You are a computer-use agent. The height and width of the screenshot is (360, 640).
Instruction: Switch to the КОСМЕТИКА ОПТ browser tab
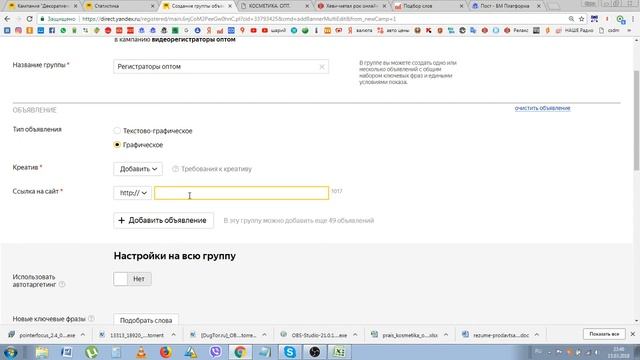pos(274,6)
